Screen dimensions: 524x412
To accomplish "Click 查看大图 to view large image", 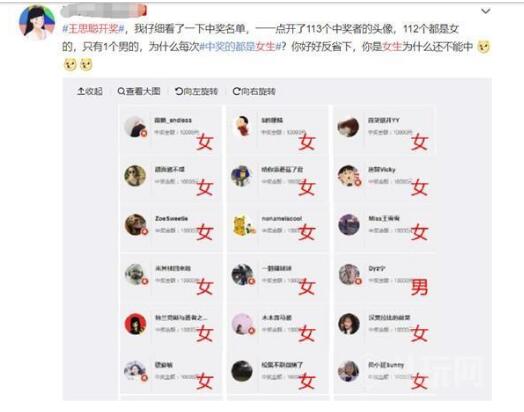I will pos(139,91).
